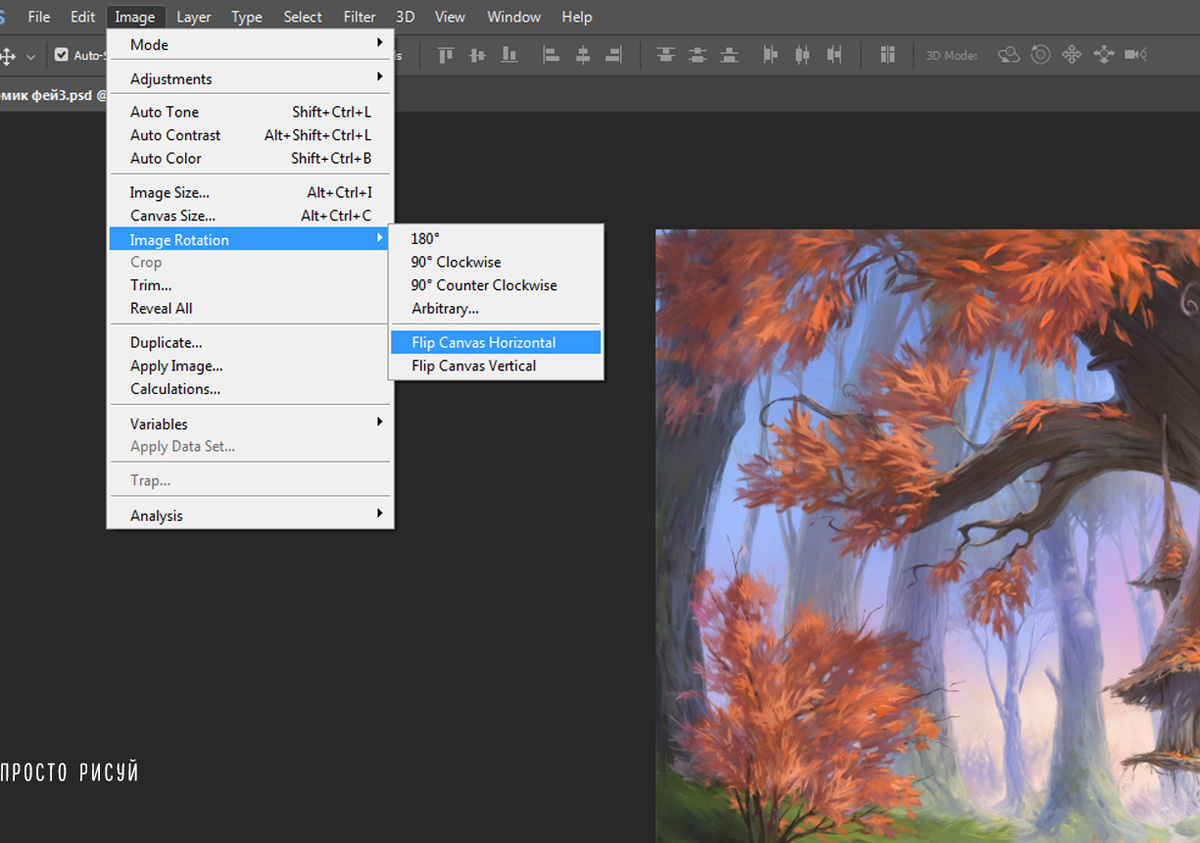This screenshot has width=1200, height=843.
Task: Open the File menu
Action: pos(39,17)
